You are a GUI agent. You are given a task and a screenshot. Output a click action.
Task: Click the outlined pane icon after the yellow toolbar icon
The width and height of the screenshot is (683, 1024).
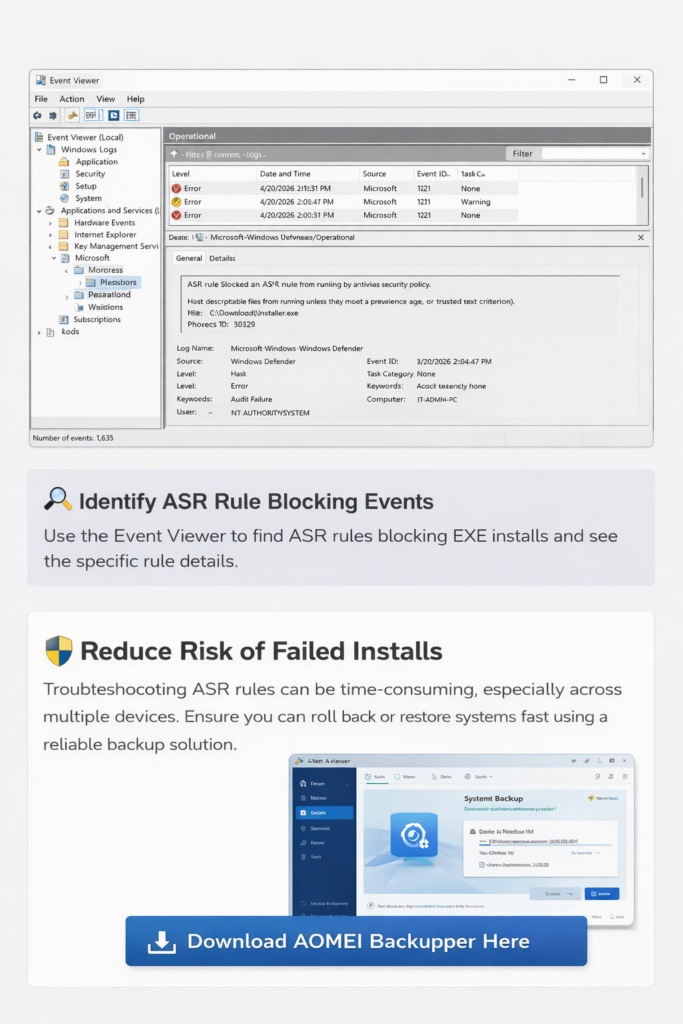click(91, 116)
